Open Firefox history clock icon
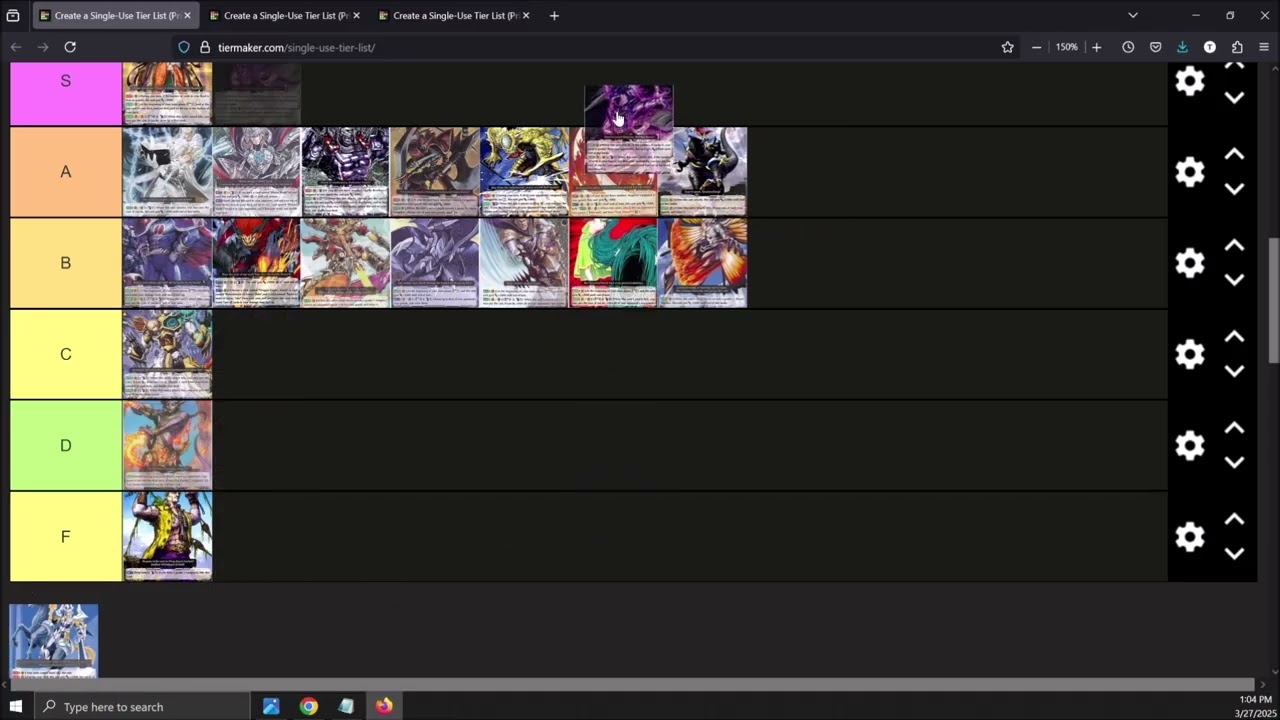The width and height of the screenshot is (1280, 720). tap(1128, 47)
